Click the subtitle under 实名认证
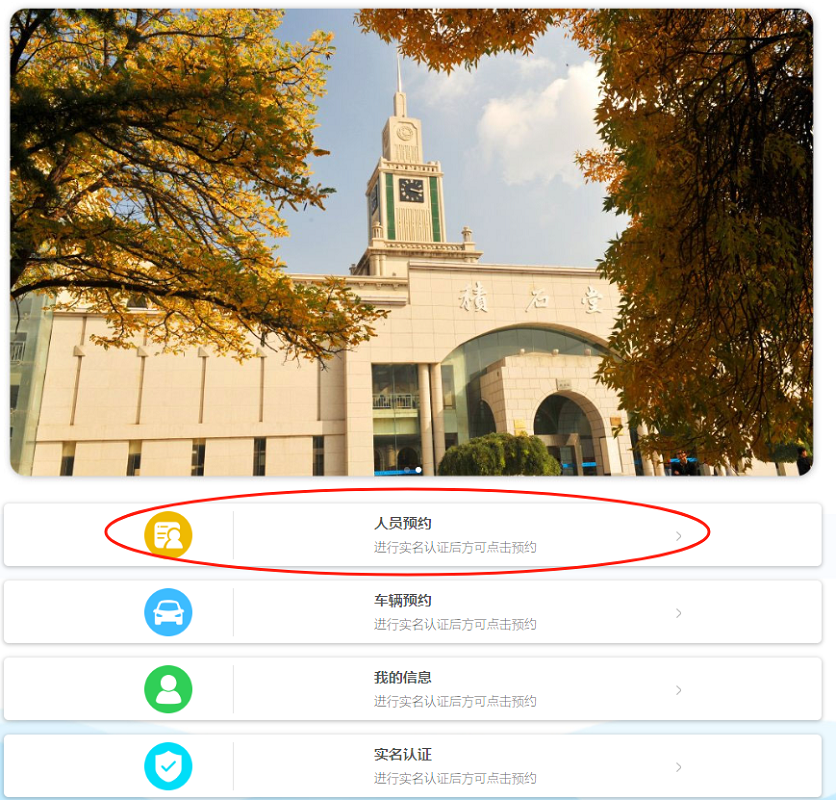This screenshot has height=800, width=836. (455, 778)
